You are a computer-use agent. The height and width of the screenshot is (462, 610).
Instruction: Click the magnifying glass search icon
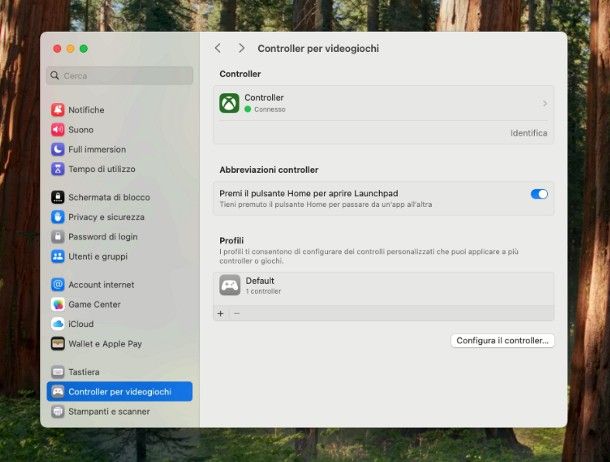pos(55,75)
